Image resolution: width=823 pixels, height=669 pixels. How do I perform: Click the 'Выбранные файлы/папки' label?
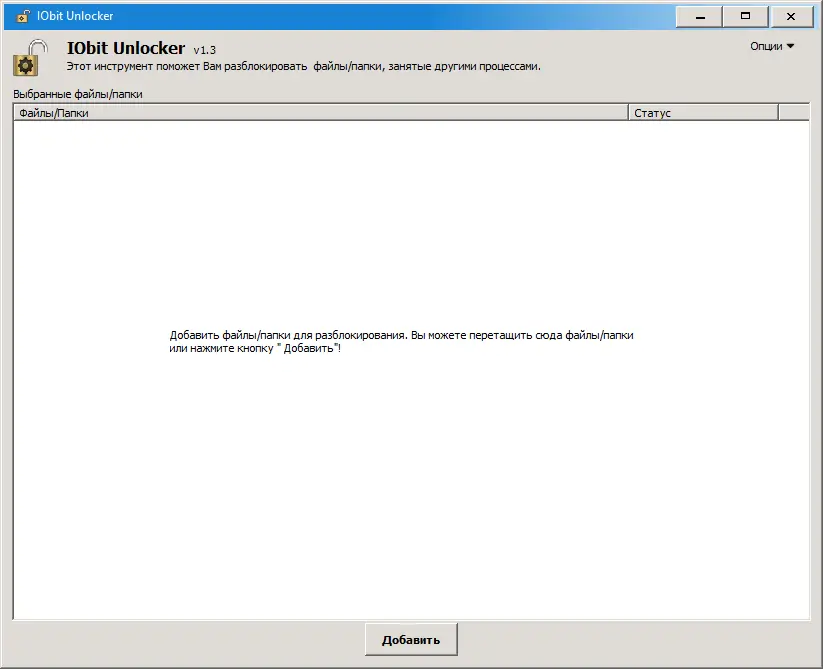78,94
